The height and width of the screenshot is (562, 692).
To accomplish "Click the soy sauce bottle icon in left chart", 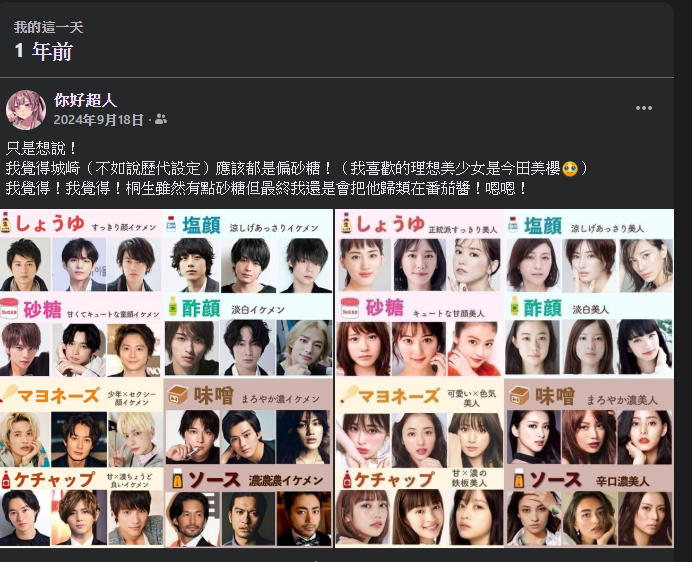I will [6, 223].
